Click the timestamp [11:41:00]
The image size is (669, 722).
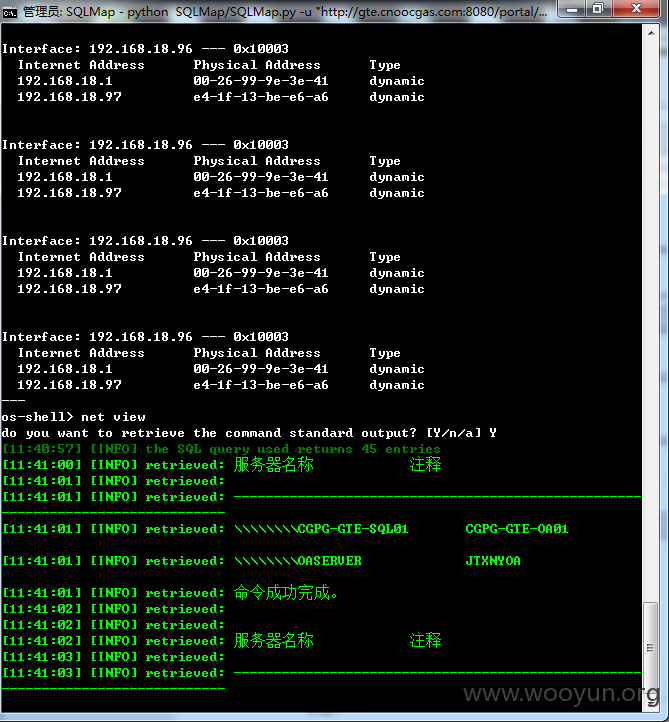tap(42, 465)
